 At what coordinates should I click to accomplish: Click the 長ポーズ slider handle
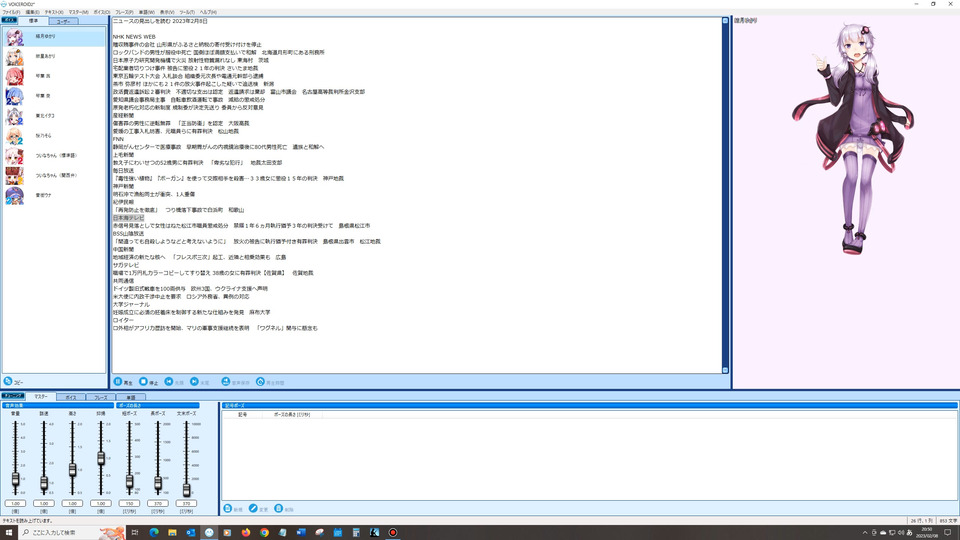(158, 483)
